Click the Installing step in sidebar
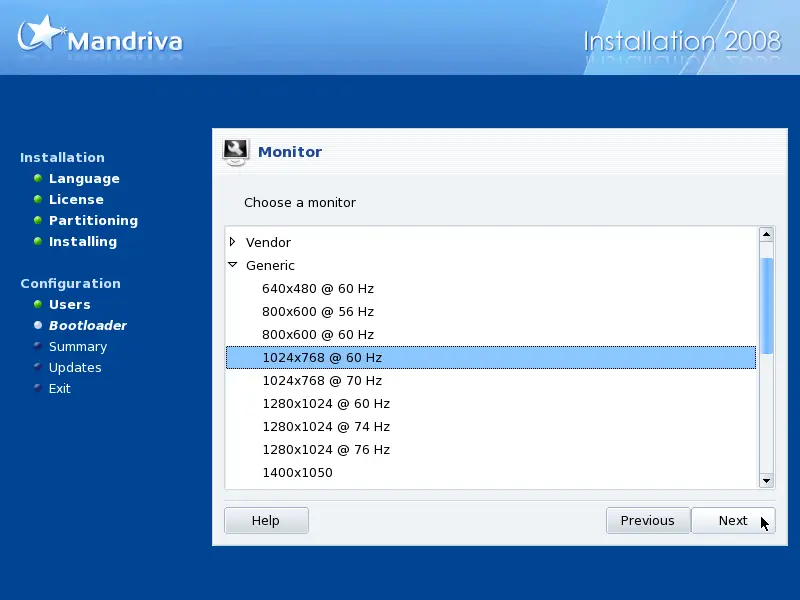The image size is (800, 600). (x=83, y=241)
